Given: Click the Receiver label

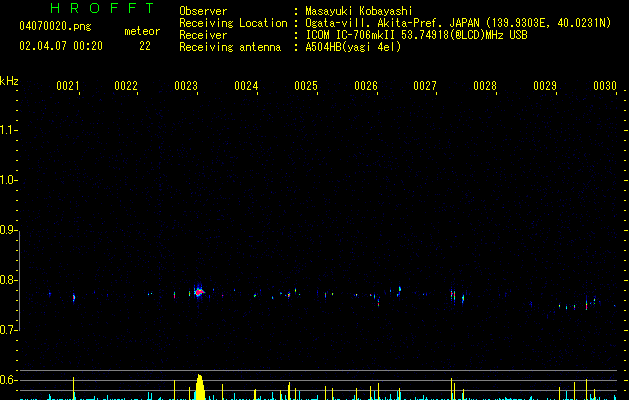Looking at the screenshot, I should (203, 35).
